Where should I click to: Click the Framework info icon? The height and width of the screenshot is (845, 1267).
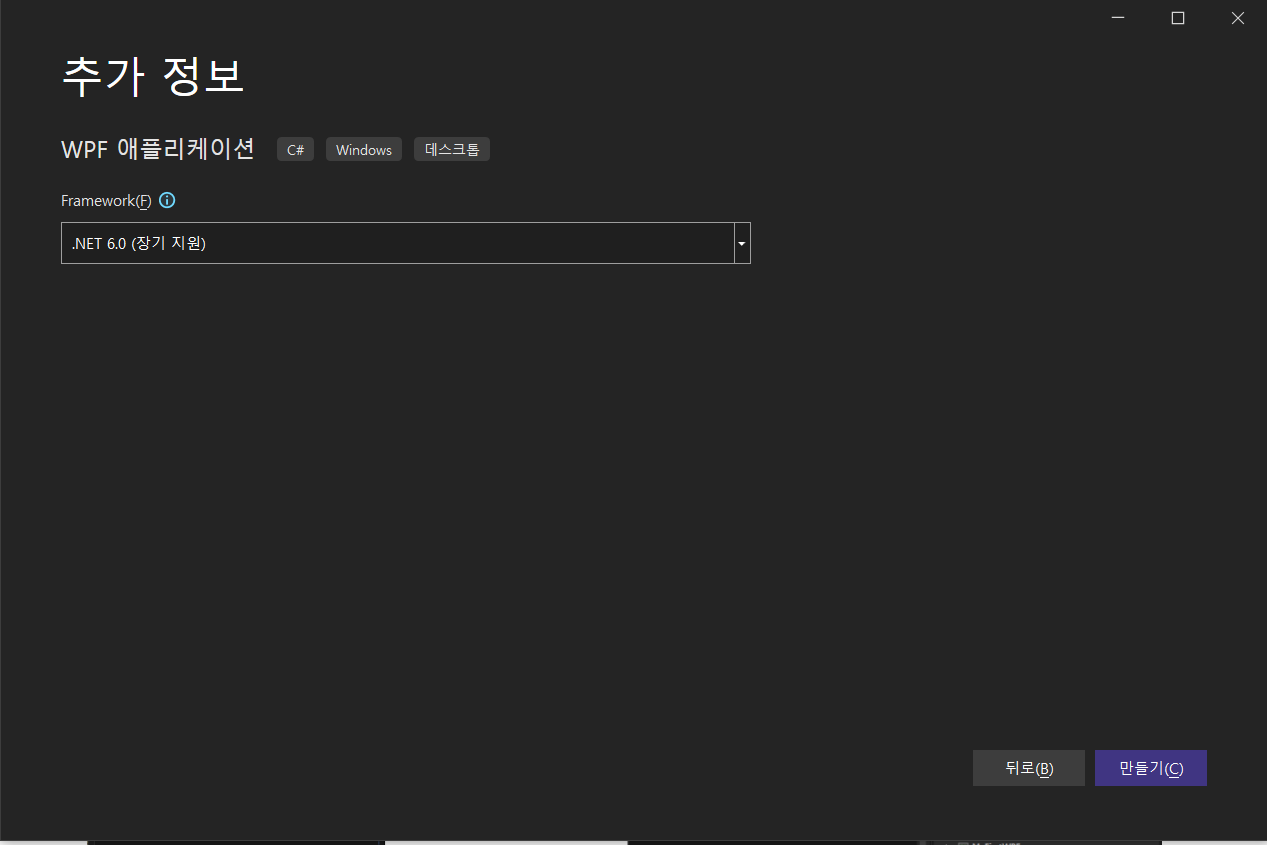click(x=167, y=200)
